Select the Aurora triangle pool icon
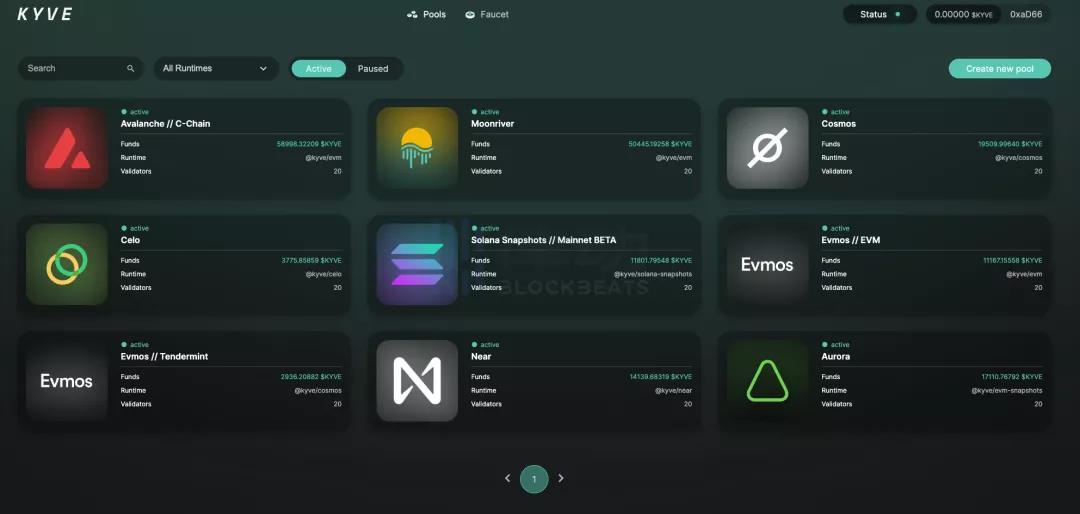Image resolution: width=1080 pixels, height=514 pixels. tap(767, 380)
